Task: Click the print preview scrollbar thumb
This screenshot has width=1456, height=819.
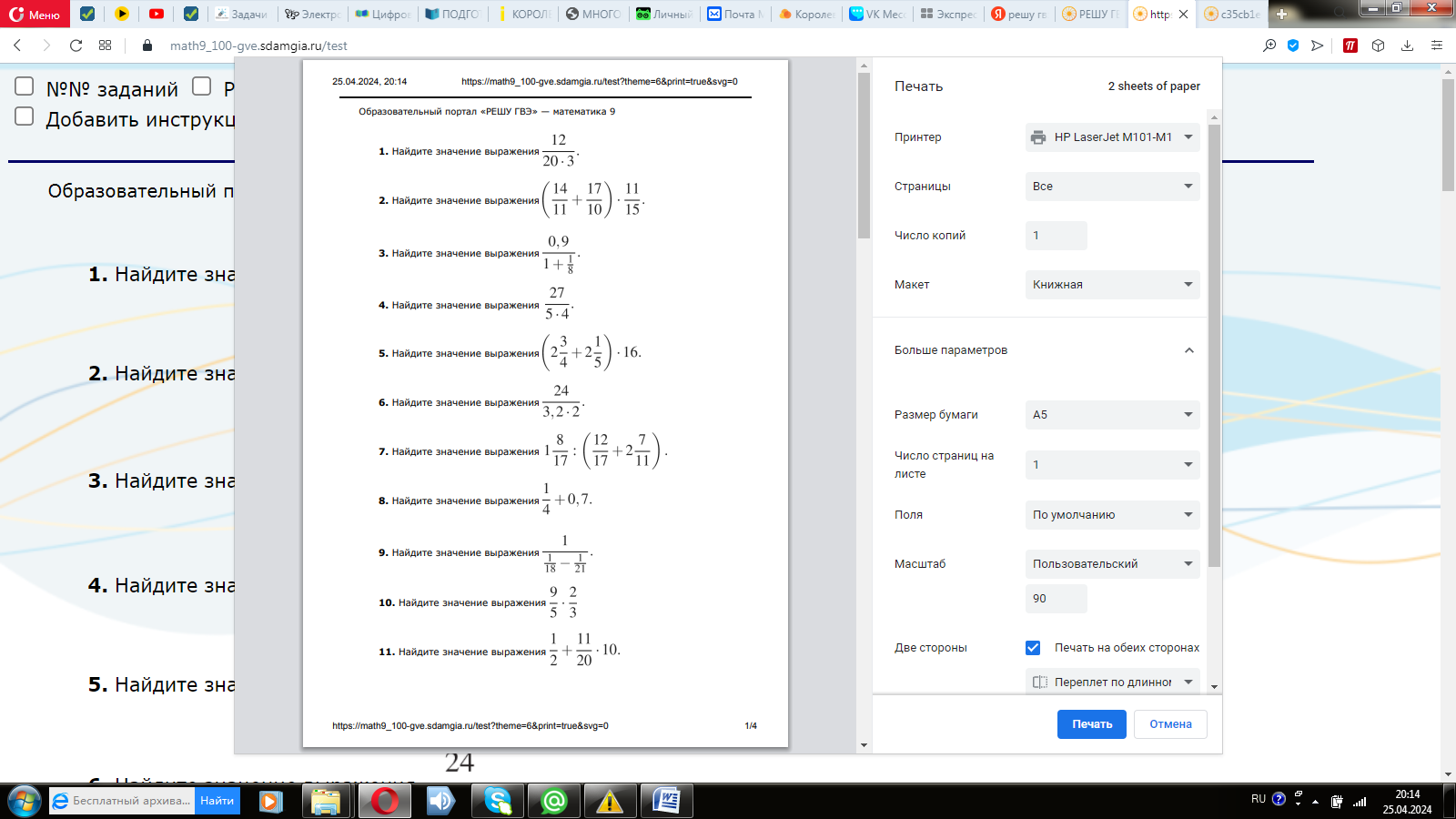Action: pyautogui.click(x=864, y=155)
